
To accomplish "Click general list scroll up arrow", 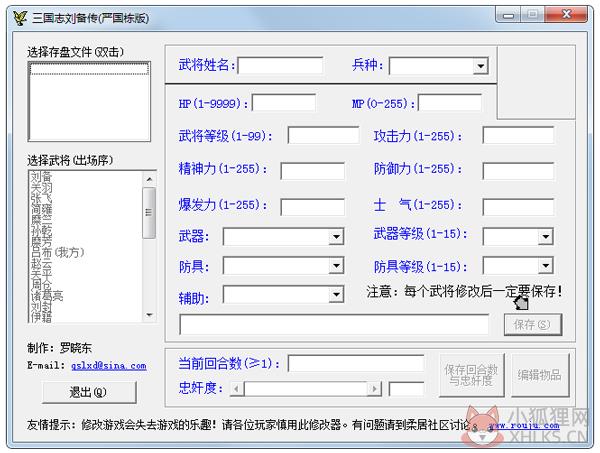I will [149, 179].
